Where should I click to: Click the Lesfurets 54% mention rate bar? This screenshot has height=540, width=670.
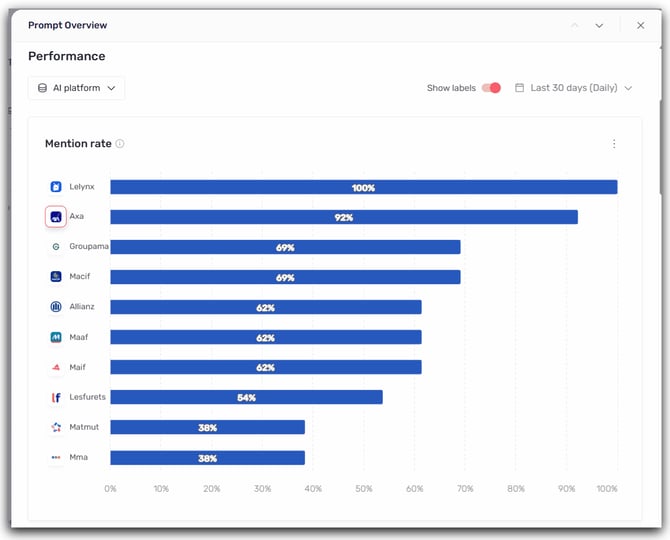pos(246,397)
